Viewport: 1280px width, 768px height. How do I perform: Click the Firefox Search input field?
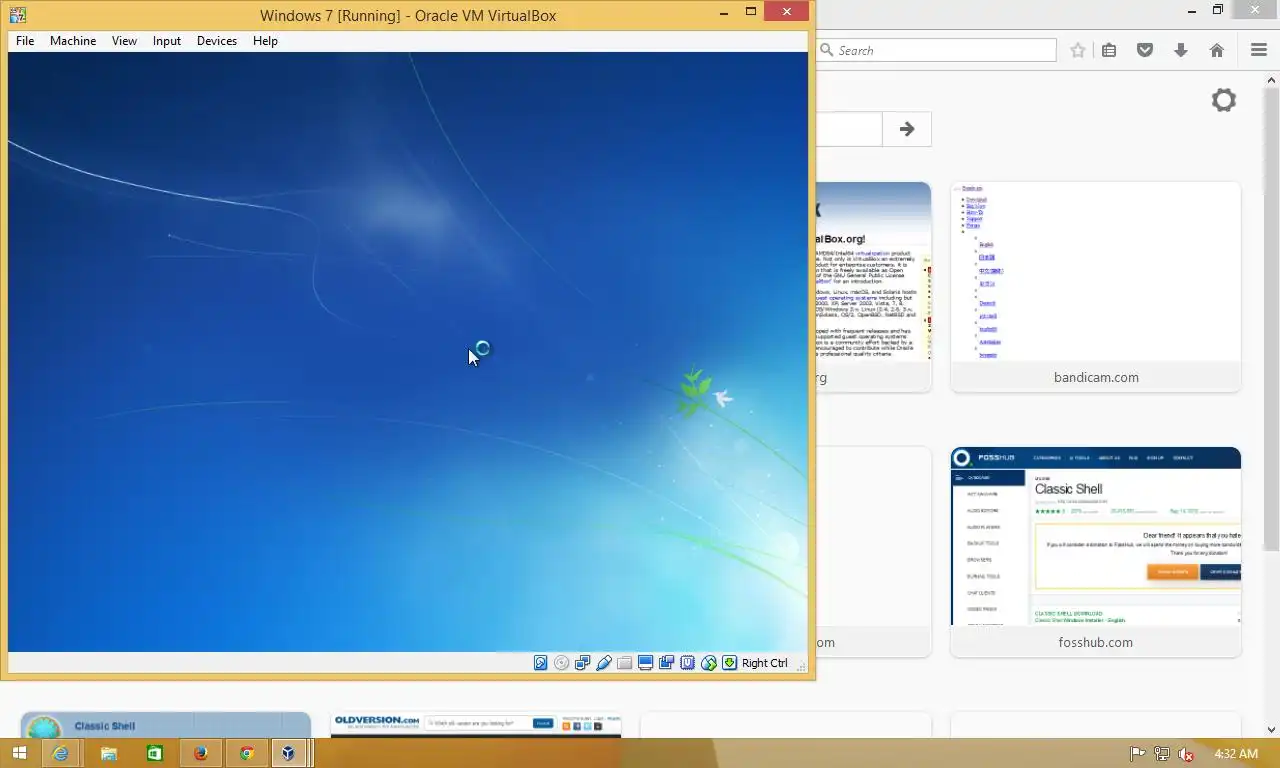point(936,50)
